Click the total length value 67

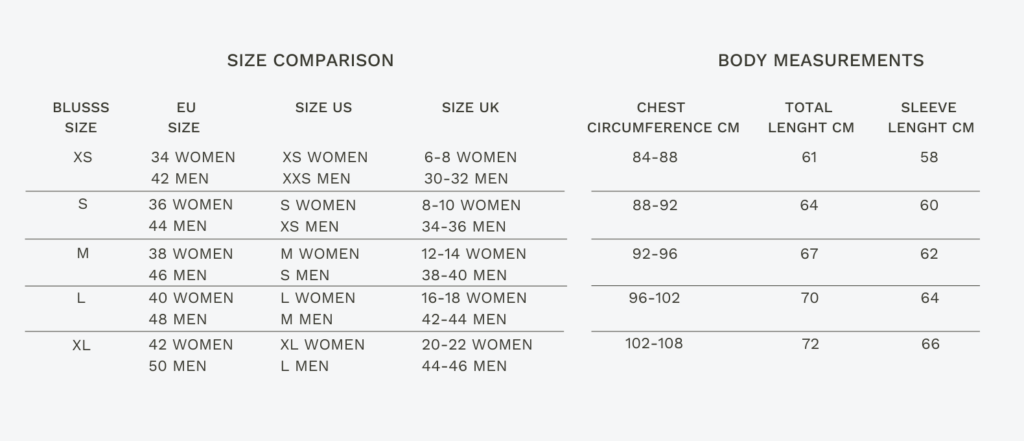pos(809,254)
